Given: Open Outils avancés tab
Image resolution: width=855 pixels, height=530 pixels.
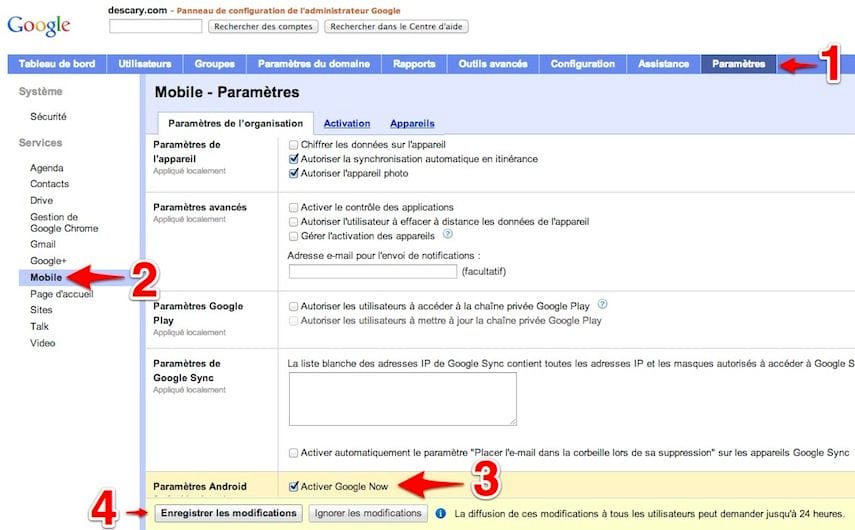Looking at the screenshot, I should tap(493, 64).
